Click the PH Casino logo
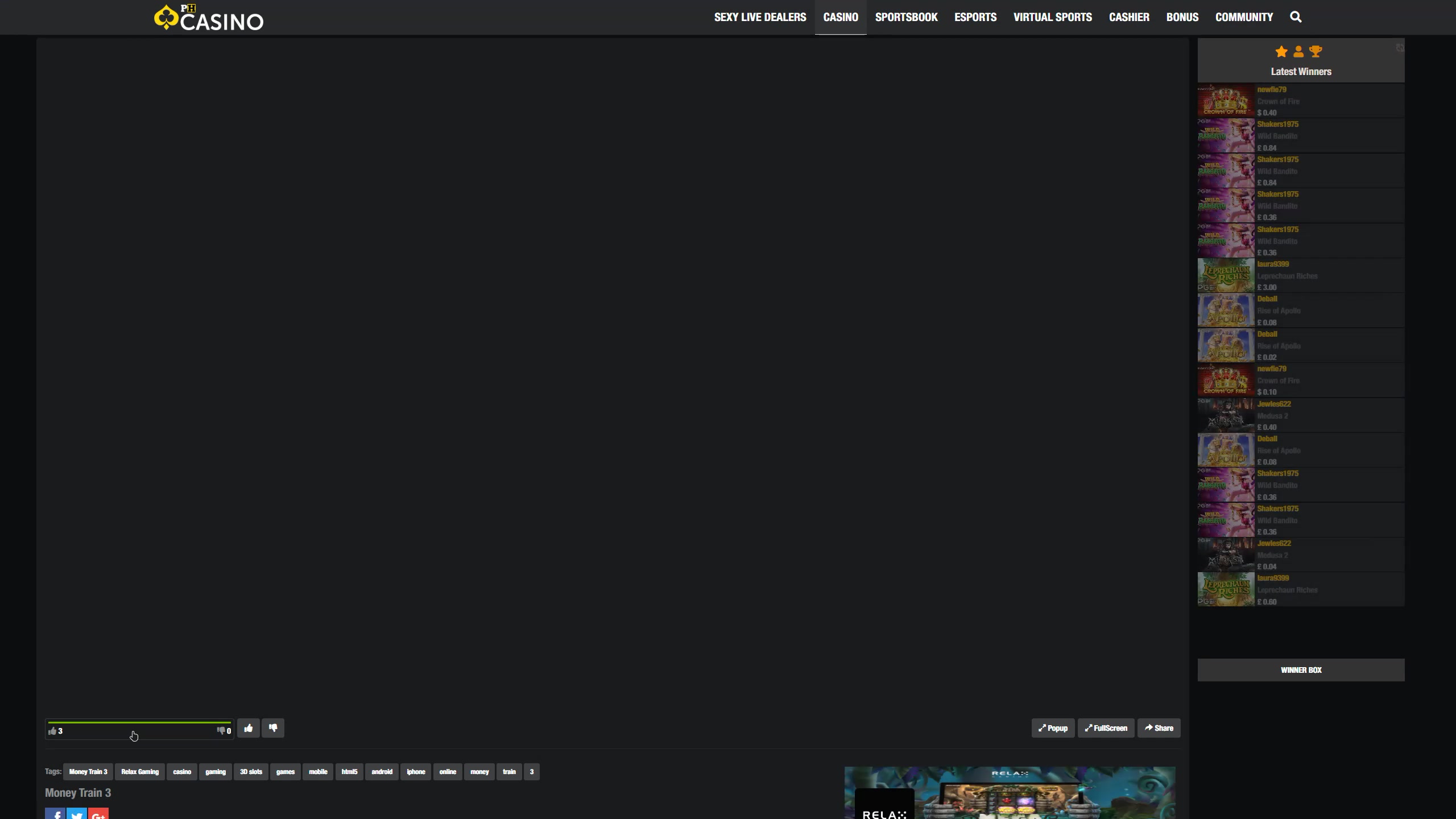Screen dimensions: 1456x819 click(209, 18)
